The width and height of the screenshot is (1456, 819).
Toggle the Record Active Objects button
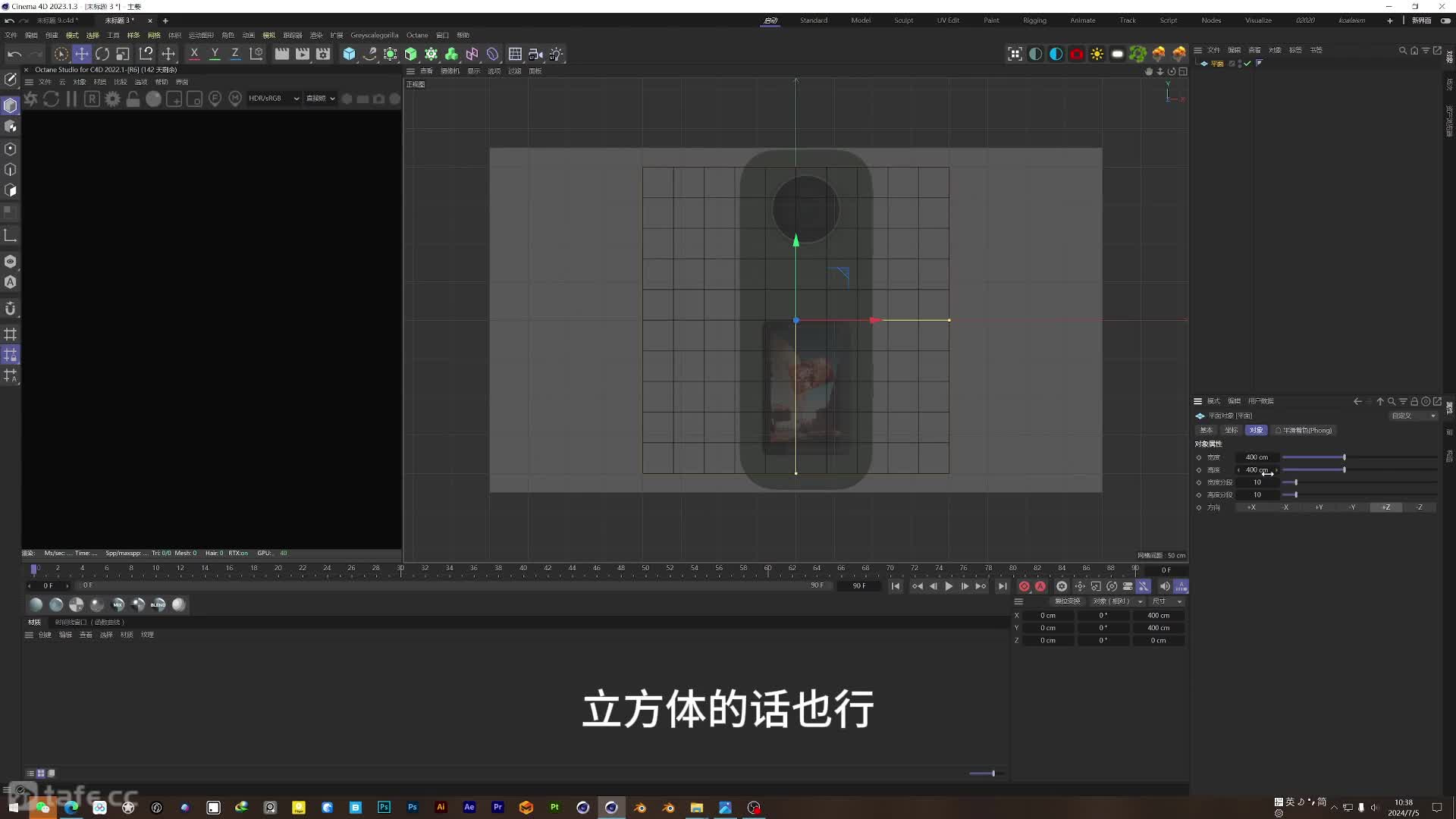tap(1024, 586)
